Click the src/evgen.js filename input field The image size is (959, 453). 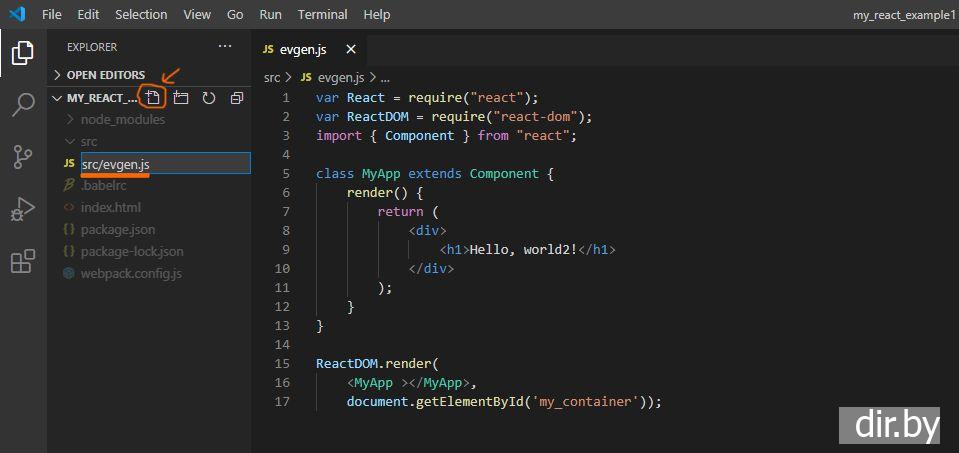click(x=164, y=163)
